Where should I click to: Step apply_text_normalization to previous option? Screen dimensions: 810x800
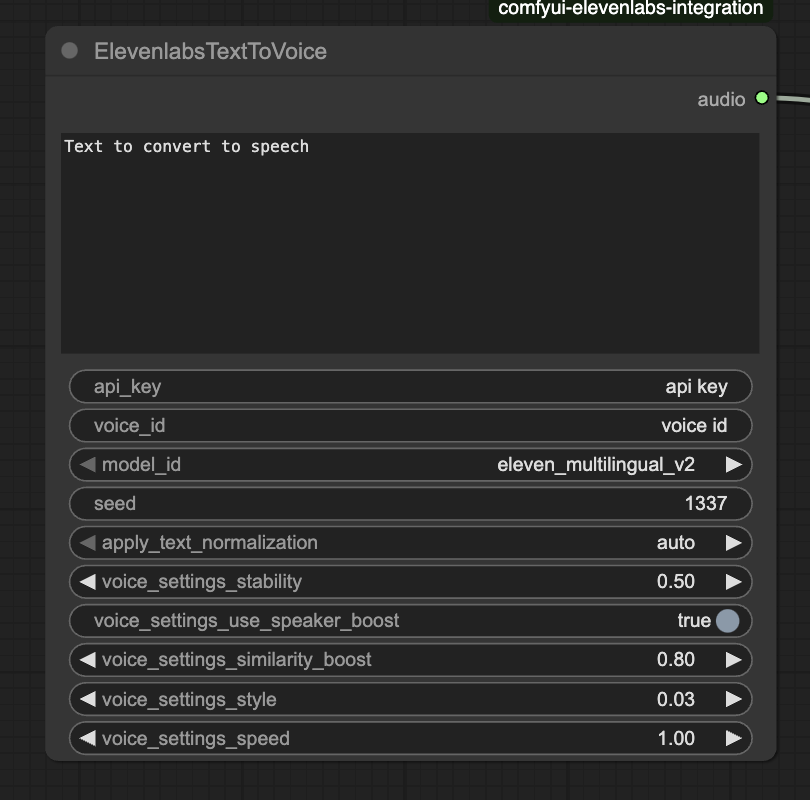(87, 542)
